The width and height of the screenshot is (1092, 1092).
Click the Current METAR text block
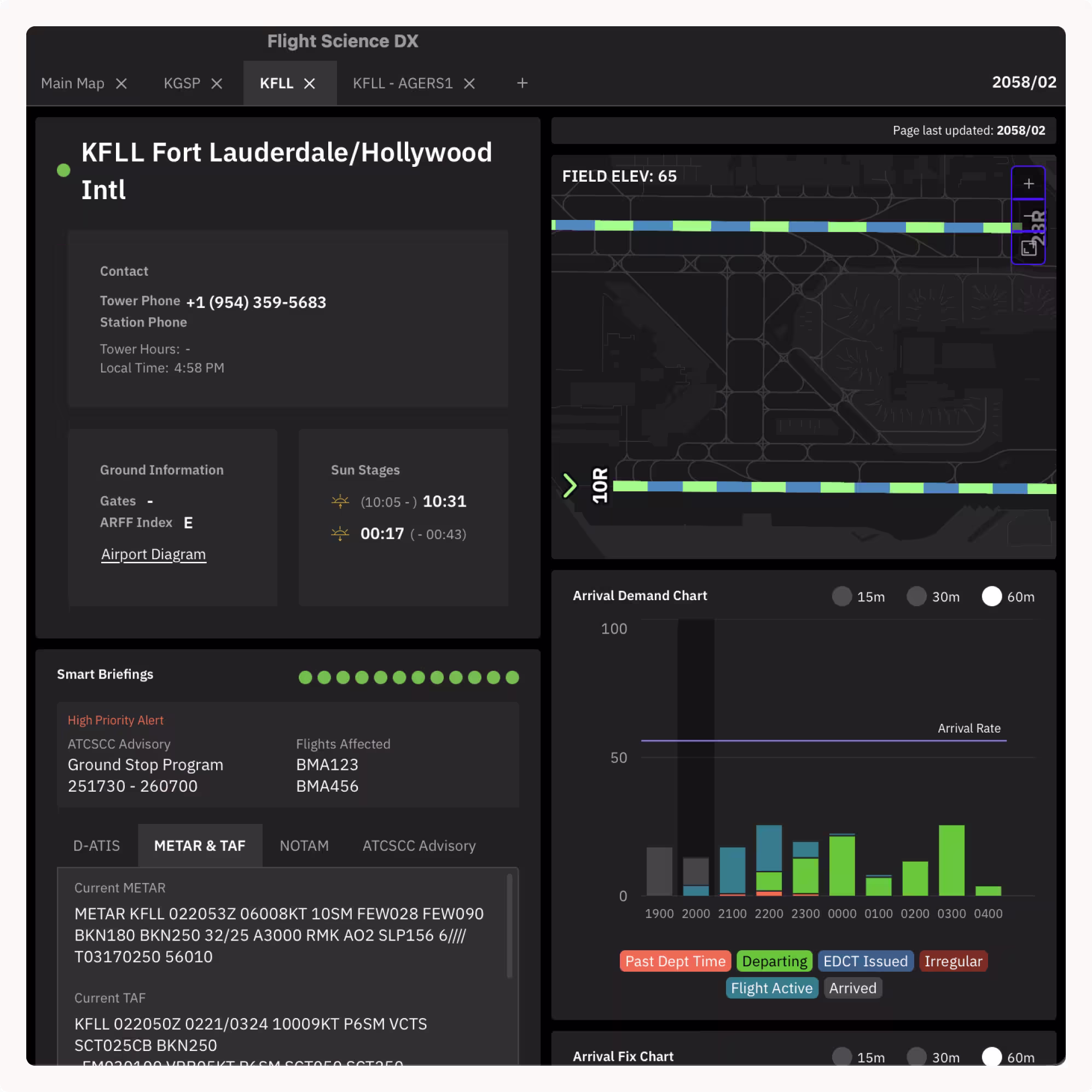pyautogui.click(x=279, y=935)
